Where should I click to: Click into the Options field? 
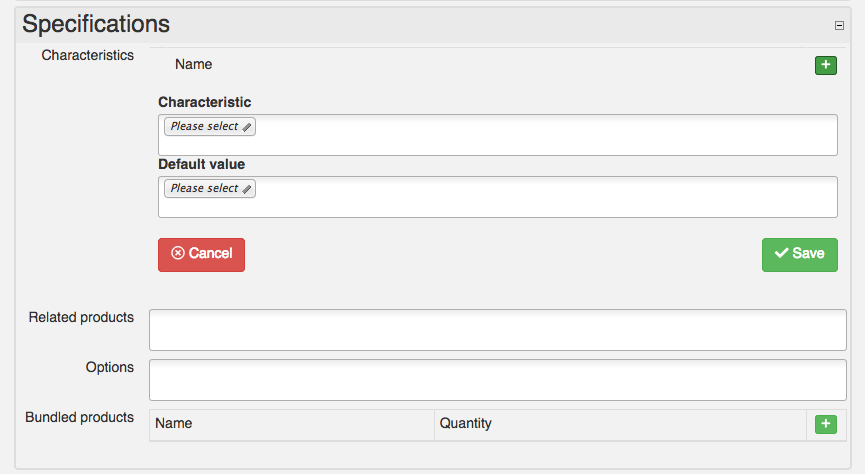pos(497,380)
